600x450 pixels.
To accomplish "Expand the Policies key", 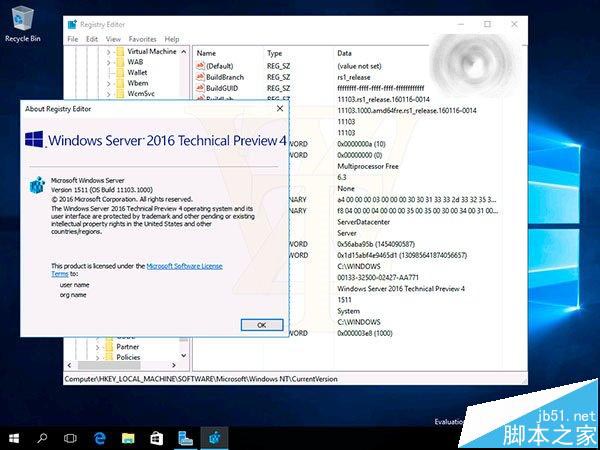I will 98,357.
